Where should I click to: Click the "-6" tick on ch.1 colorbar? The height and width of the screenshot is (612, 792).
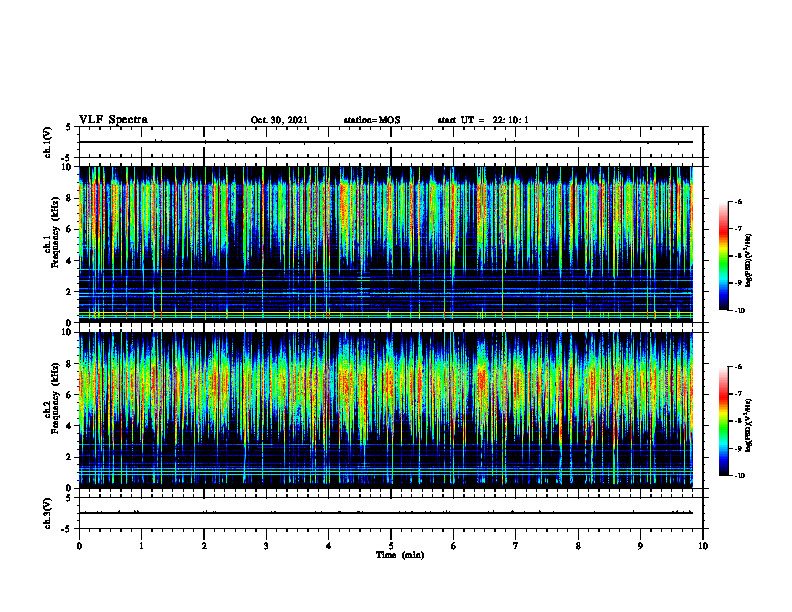point(738,202)
